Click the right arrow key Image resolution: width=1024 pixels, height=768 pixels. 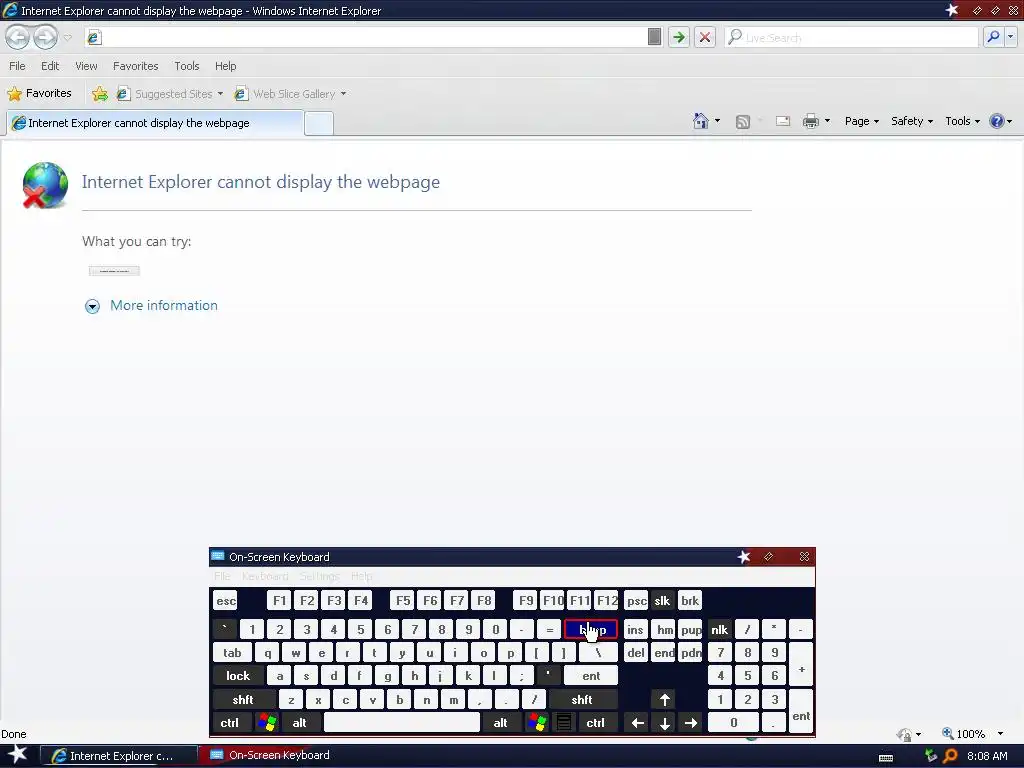[690, 723]
